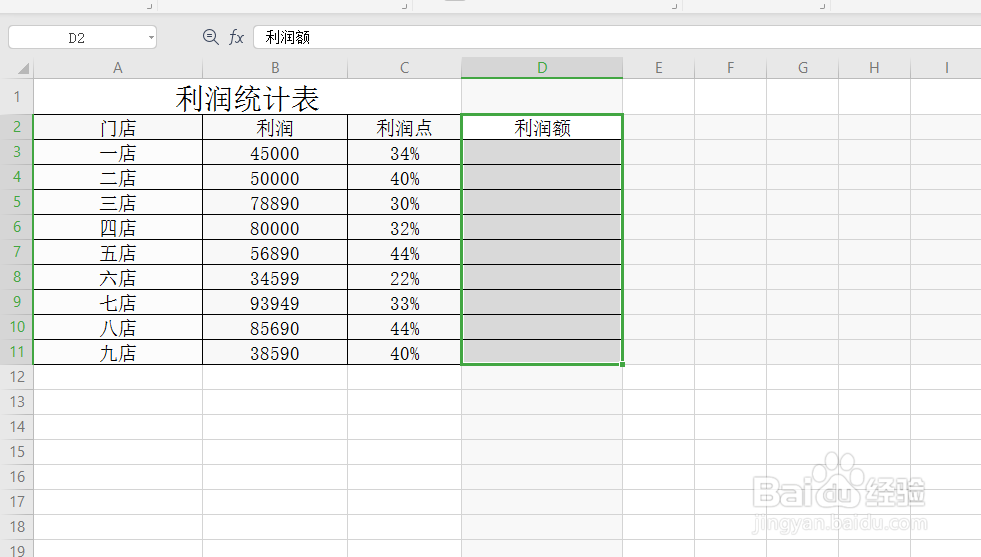This screenshot has height=557, width=981.
Task: Select row 2 header
Action: point(17,127)
